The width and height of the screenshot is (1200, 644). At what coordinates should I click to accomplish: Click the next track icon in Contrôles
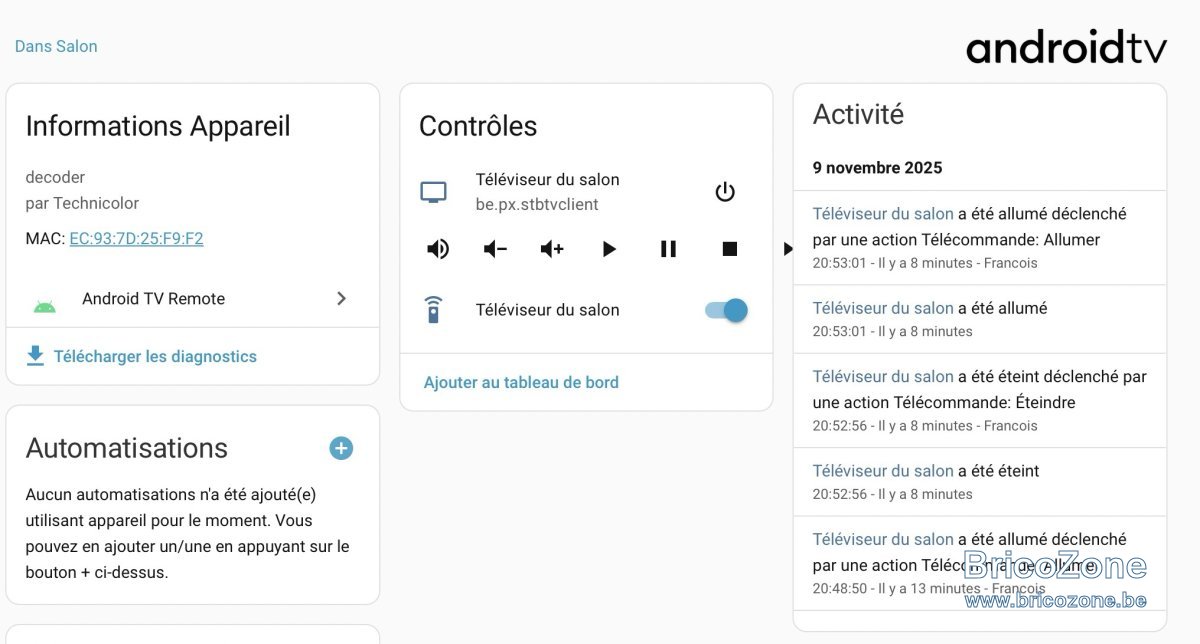[x=787, y=249]
